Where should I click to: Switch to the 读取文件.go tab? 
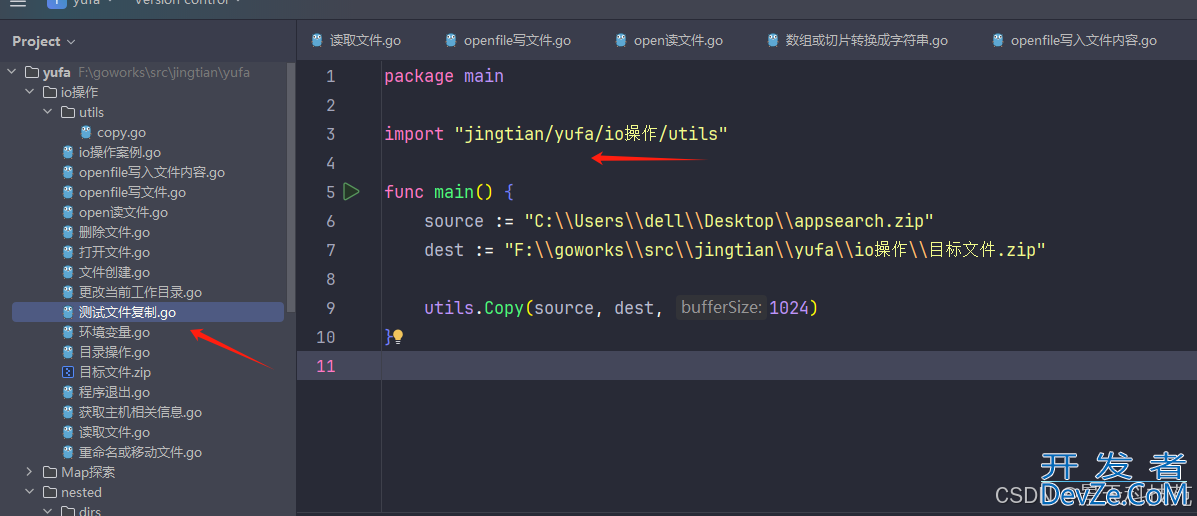356,40
